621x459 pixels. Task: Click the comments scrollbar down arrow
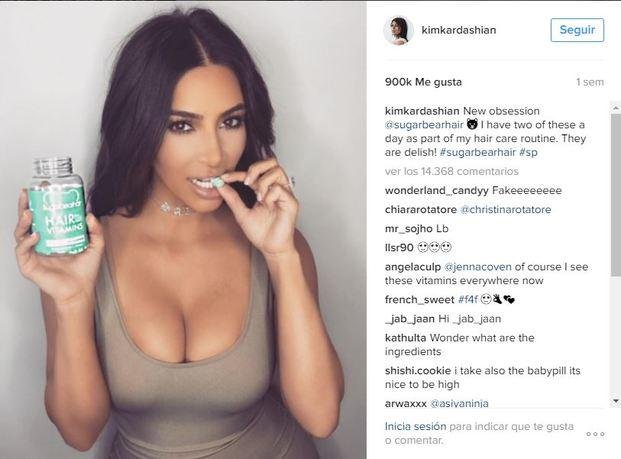click(x=616, y=400)
